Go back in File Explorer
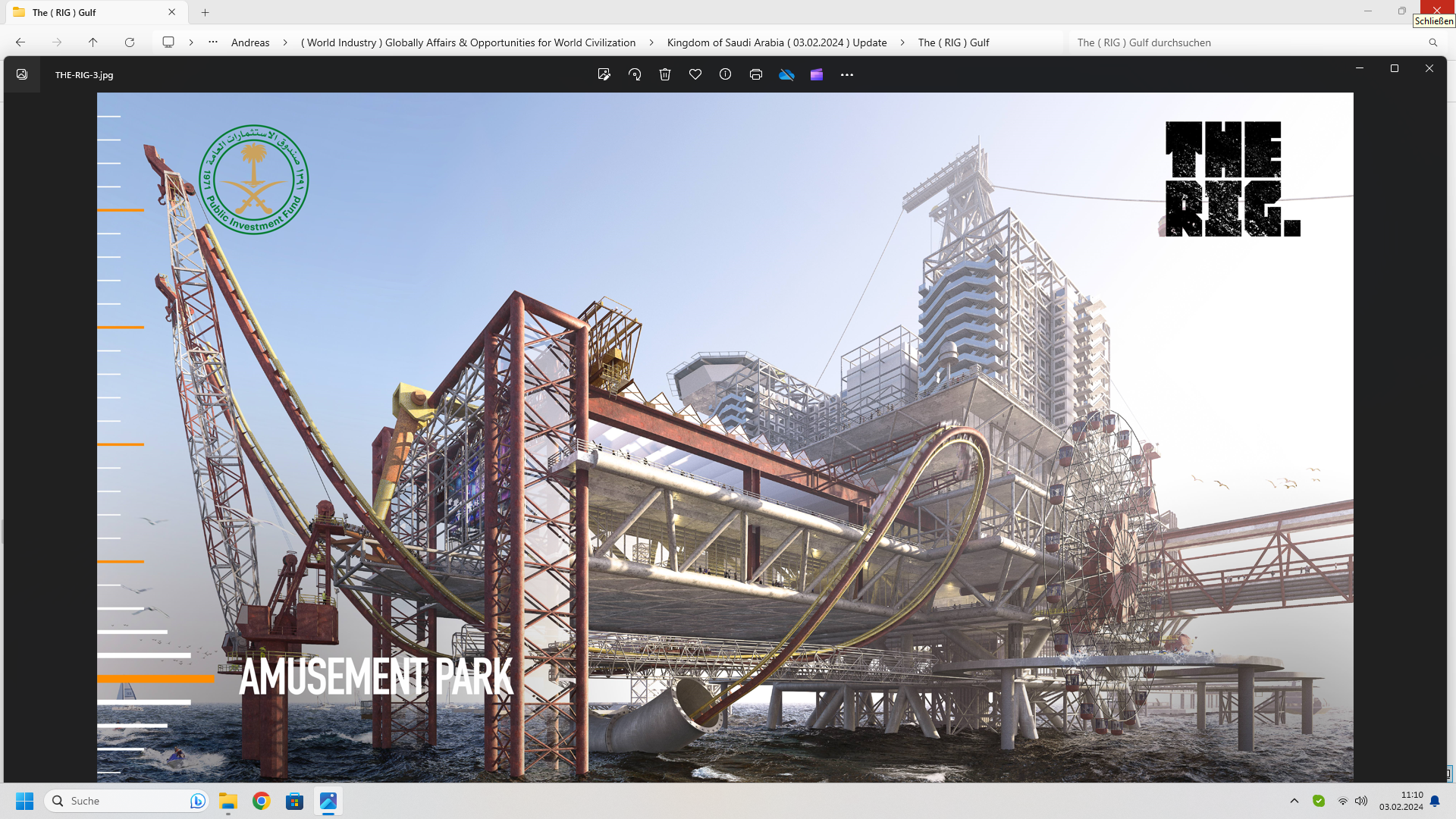The width and height of the screenshot is (1456, 819). point(20,42)
